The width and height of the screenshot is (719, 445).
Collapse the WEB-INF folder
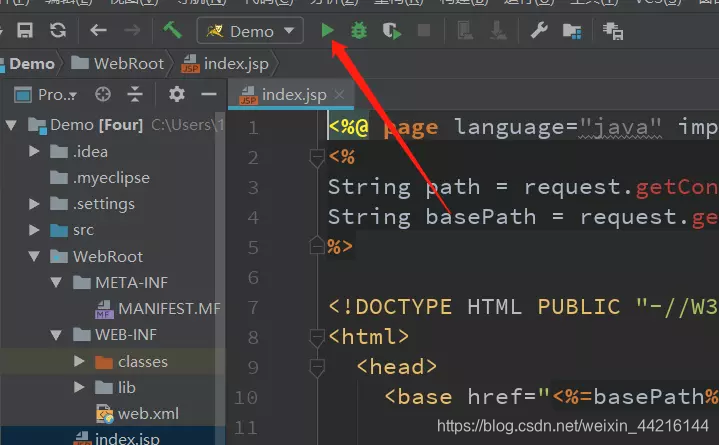[56, 334]
